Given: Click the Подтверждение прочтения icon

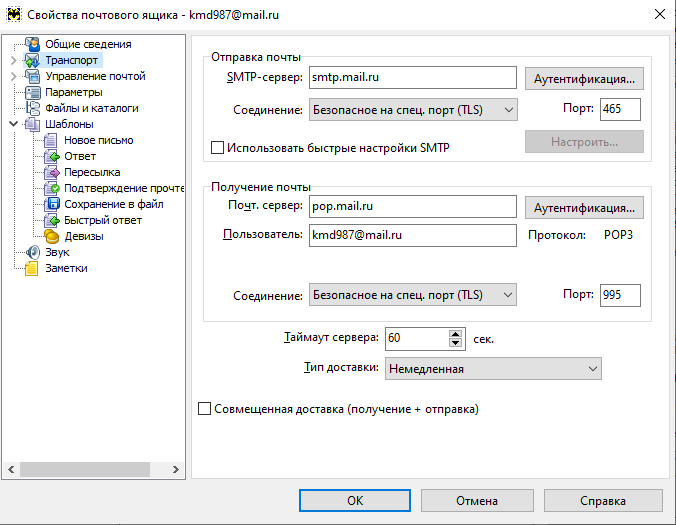Looking at the screenshot, I should click(x=51, y=188).
